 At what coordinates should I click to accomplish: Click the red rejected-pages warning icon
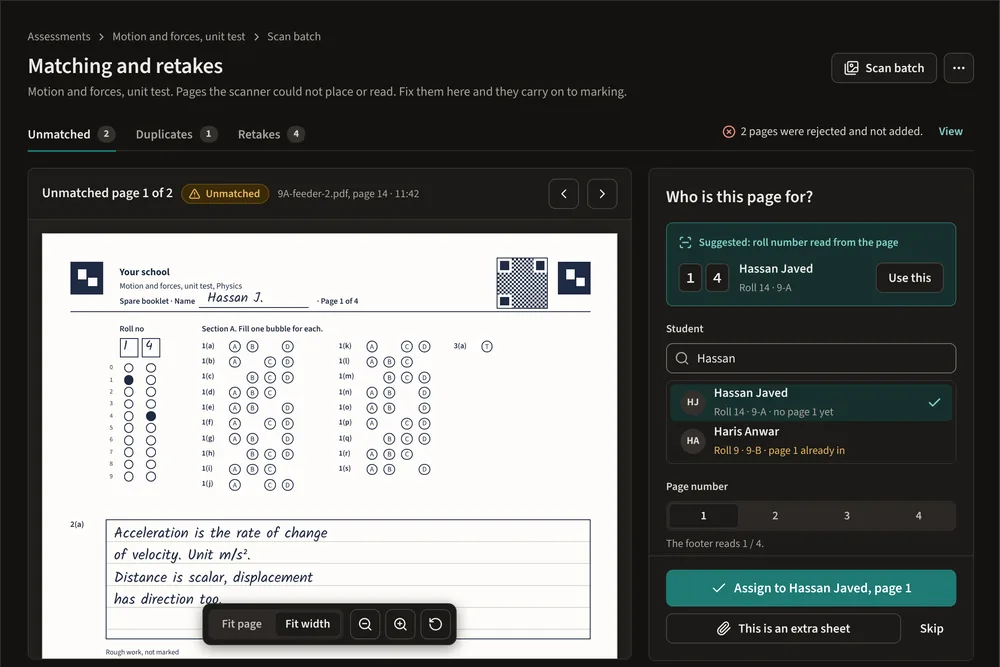[x=728, y=131]
